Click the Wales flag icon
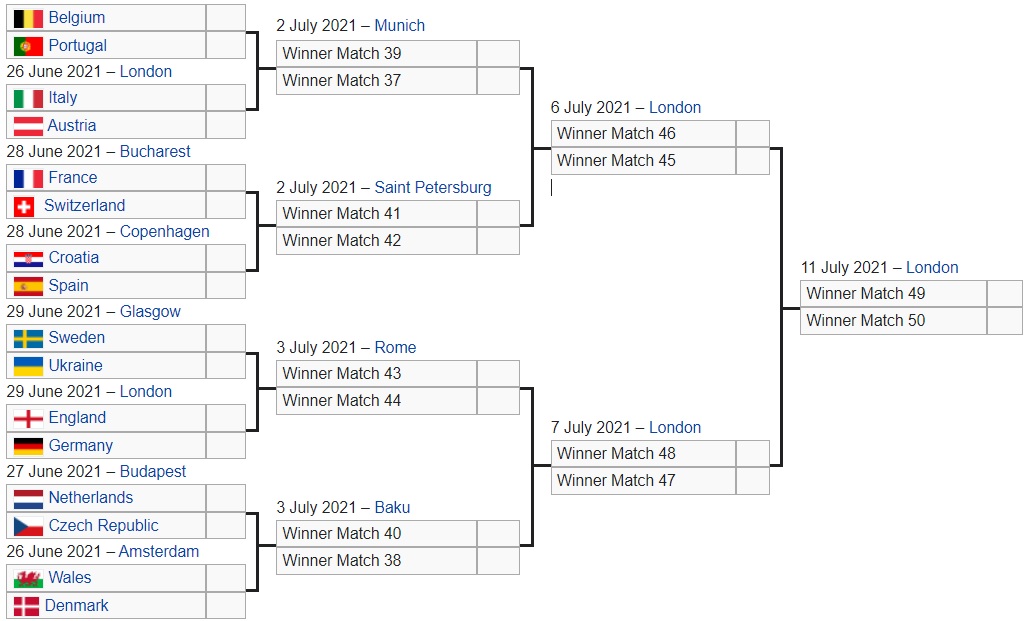 tap(28, 578)
